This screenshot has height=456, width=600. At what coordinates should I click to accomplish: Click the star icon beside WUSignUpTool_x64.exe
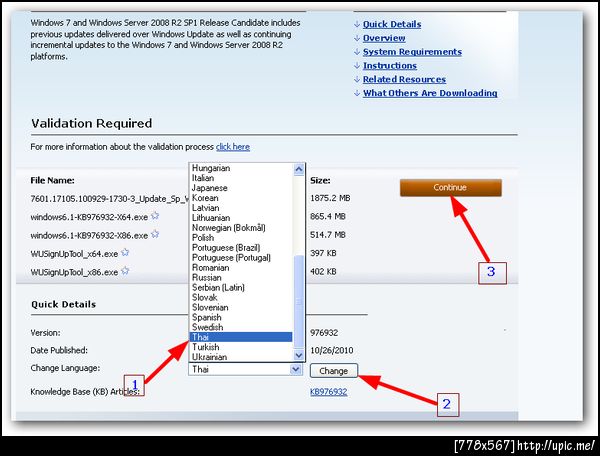(125, 252)
